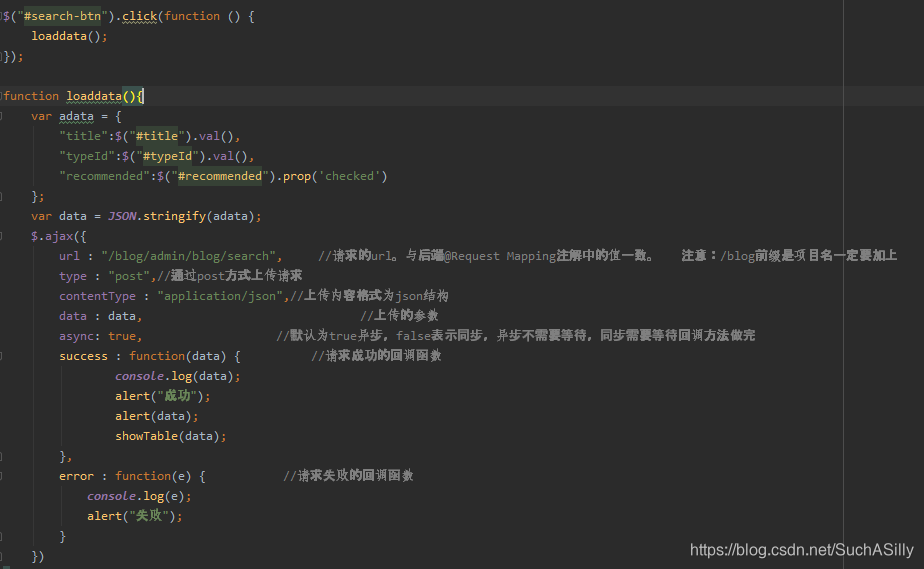Click the "application/json" string value
The width and height of the screenshot is (924, 569).
(x=220, y=296)
